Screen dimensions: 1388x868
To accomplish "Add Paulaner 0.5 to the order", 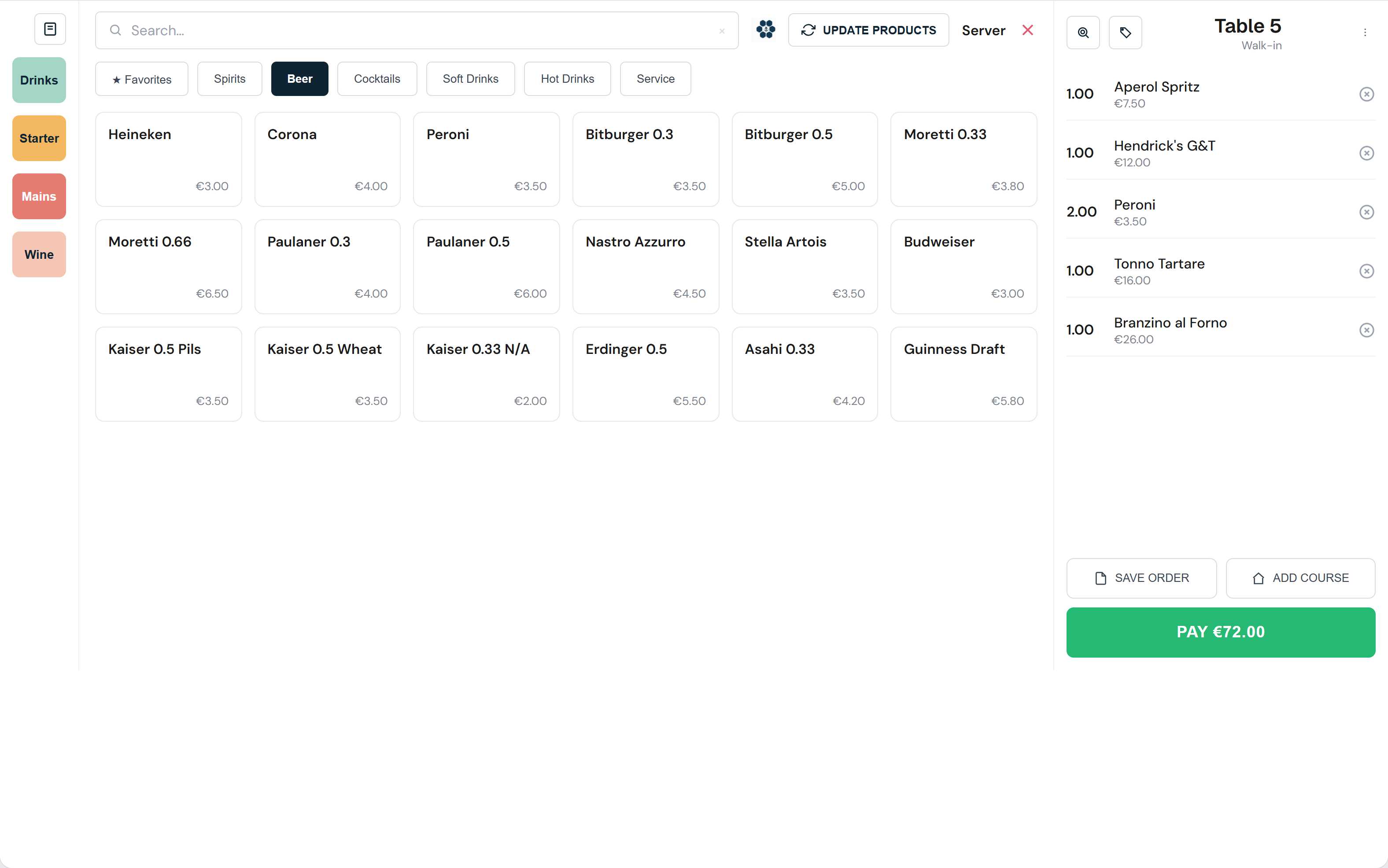I will [x=487, y=267].
